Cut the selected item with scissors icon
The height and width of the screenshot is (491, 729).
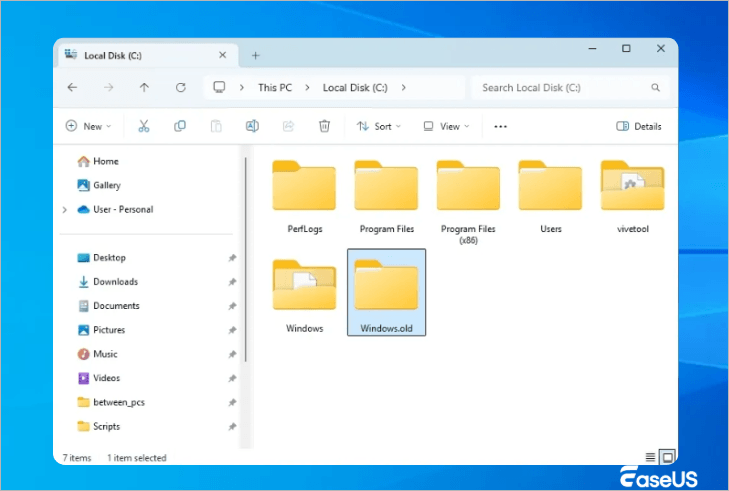tap(144, 126)
